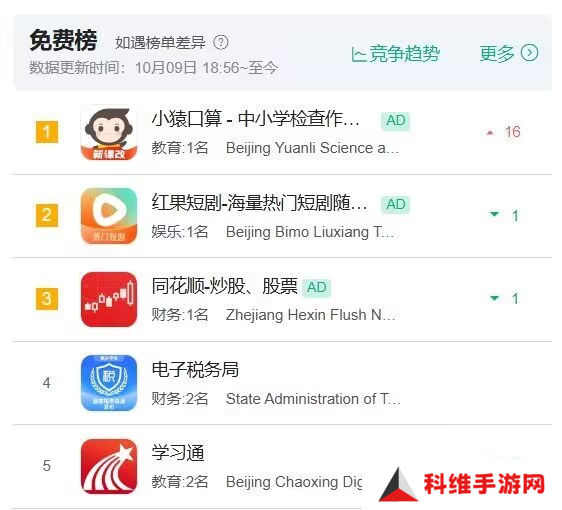Open the 同花顺 red candlestick app icon
This screenshot has height=510, width=562.
[x=109, y=299]
